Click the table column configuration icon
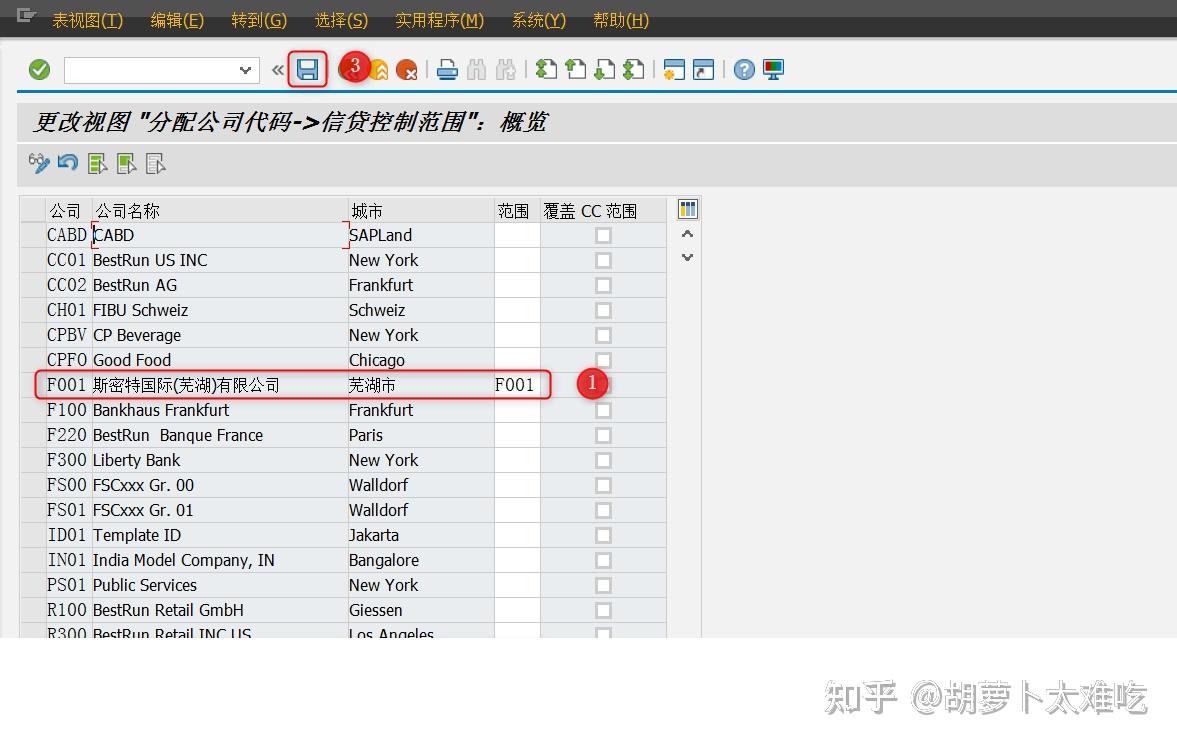 pos(687,208)
